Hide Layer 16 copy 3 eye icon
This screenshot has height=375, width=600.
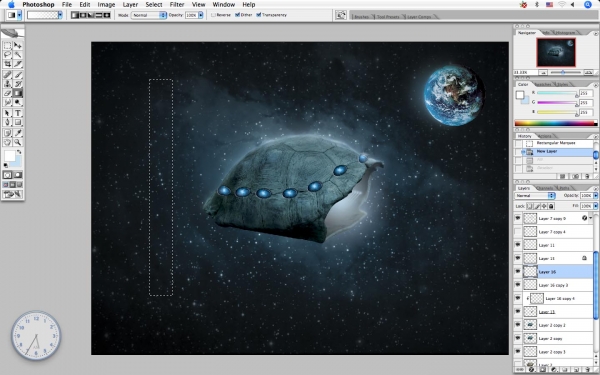point(518,285)
